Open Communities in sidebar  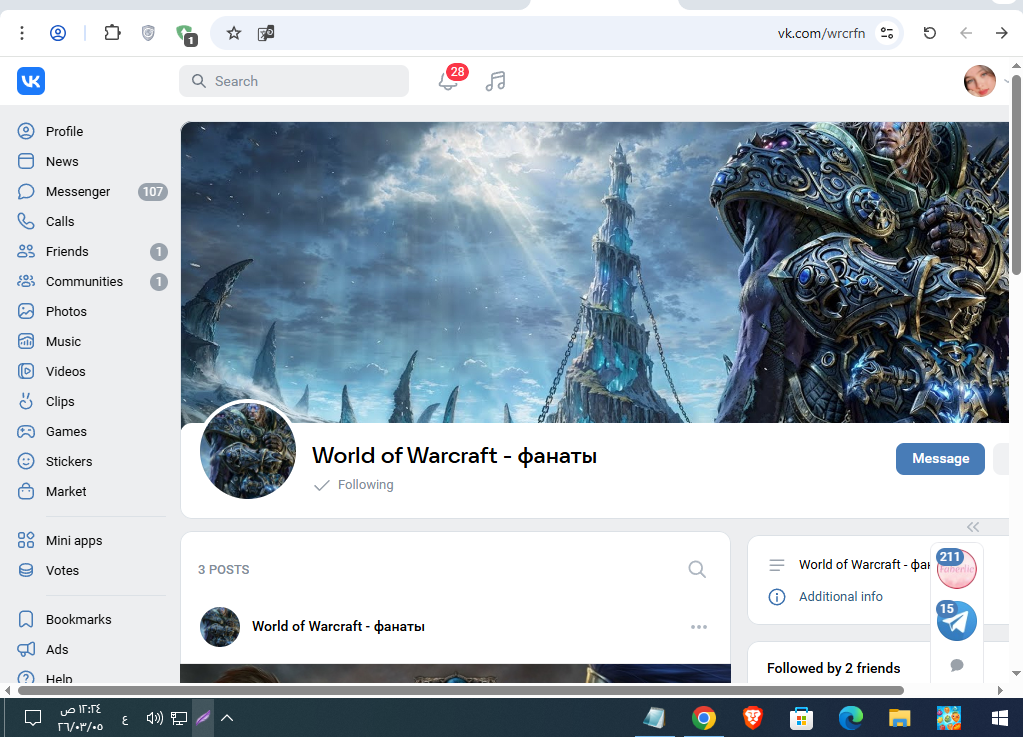(x=91, y=281)
